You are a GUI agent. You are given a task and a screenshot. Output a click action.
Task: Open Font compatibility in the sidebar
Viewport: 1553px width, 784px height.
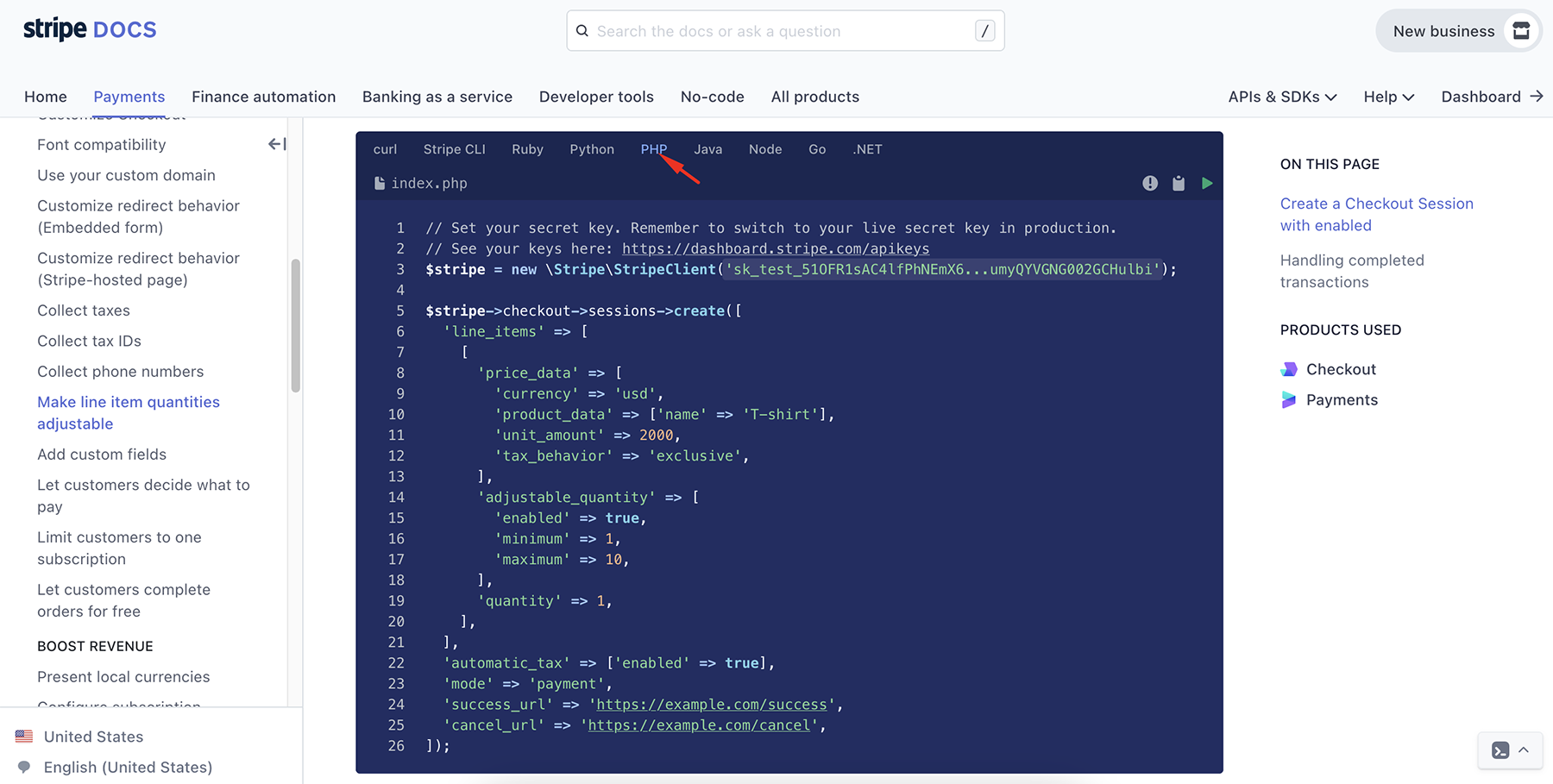click(102, 145)
